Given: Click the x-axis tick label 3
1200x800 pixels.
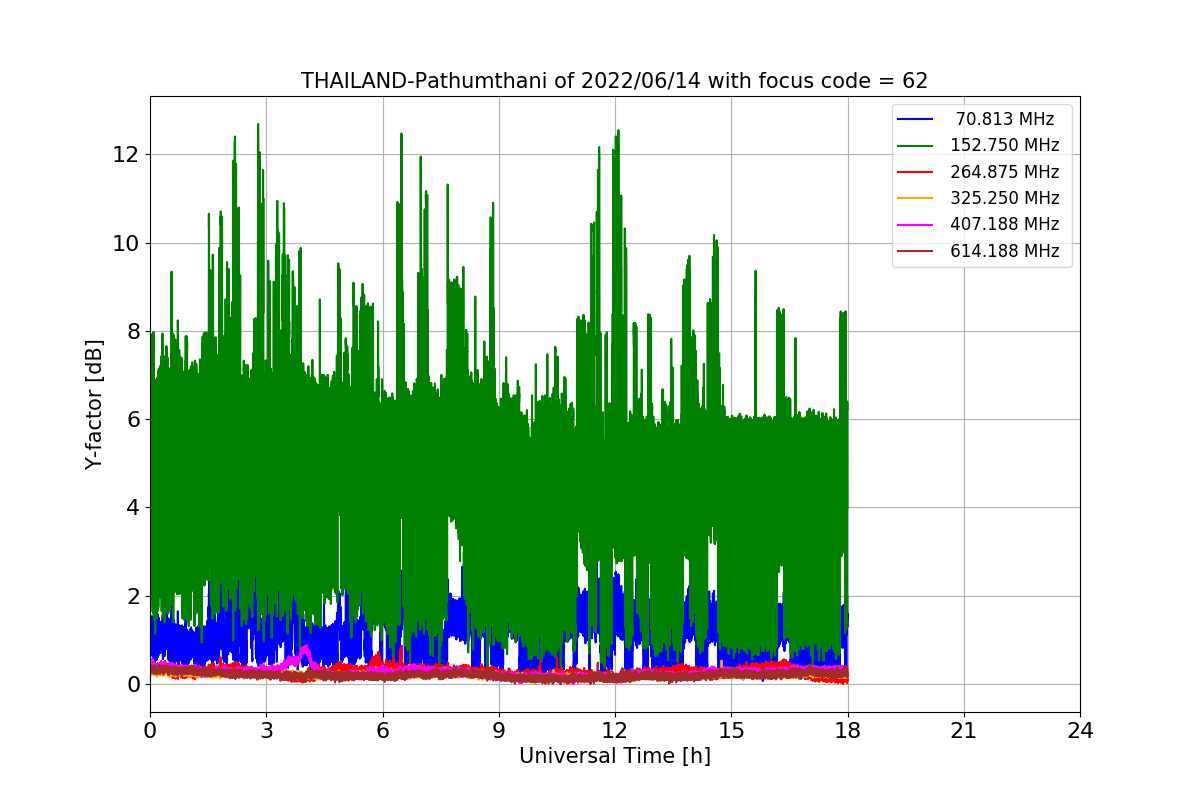Looking at the screenshot, I should (266, 730).
